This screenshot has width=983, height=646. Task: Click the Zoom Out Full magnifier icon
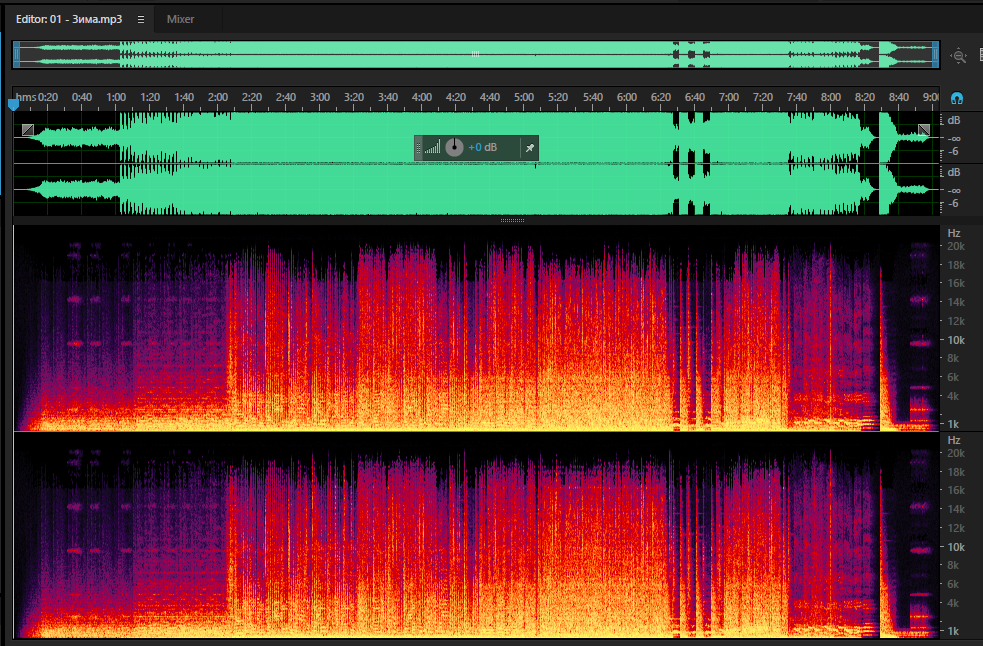pyautogui.click(x=958, y=56)
